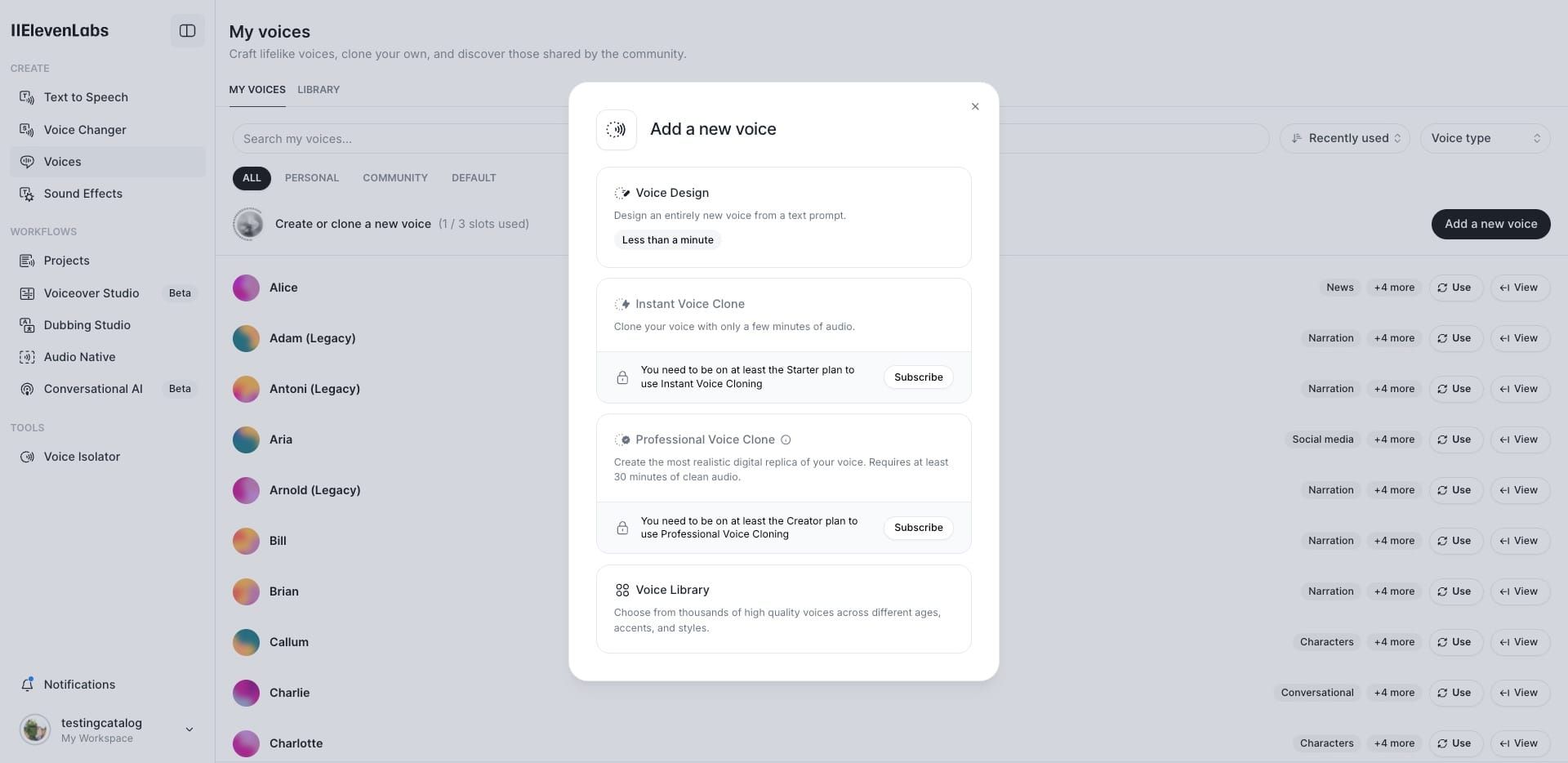View the Adam (Legacy) voice

(1520, 338)
